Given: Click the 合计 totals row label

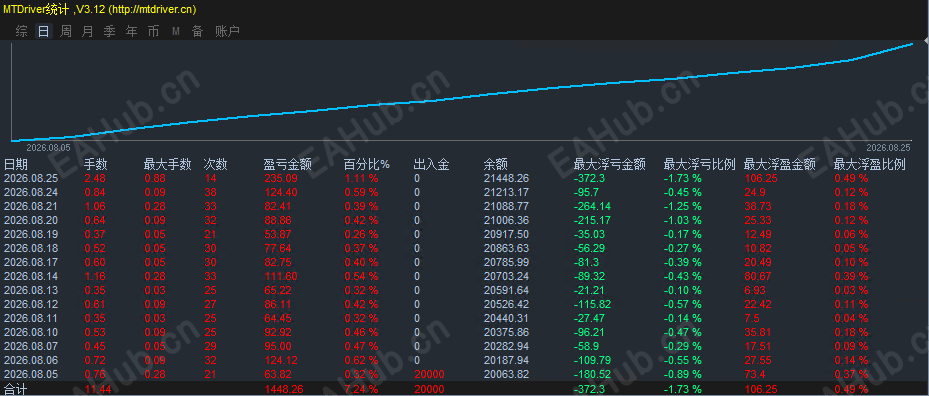Looking at the screenshot, I should (16, 389).
